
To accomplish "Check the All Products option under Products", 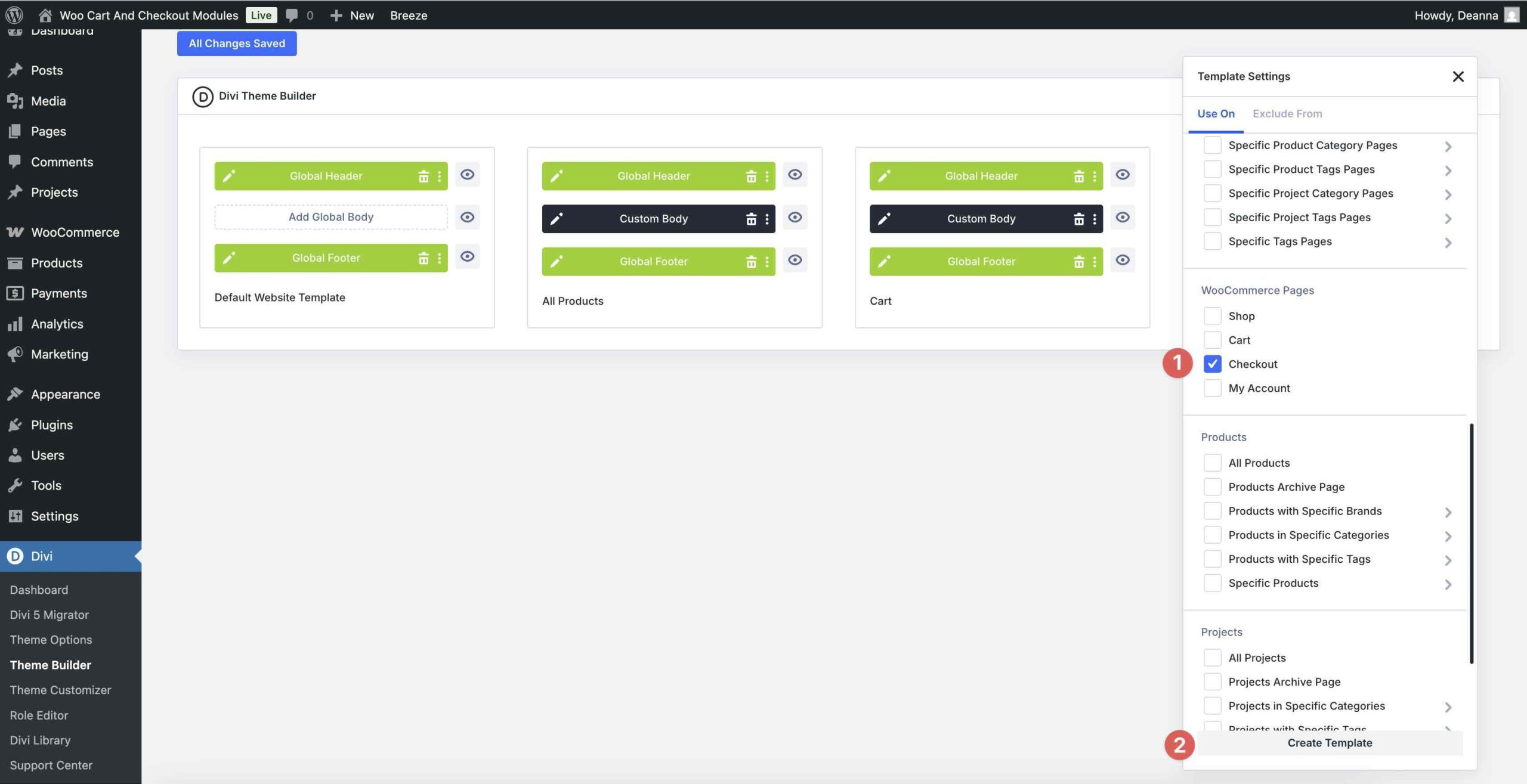I will click(x=1212, y=462).
